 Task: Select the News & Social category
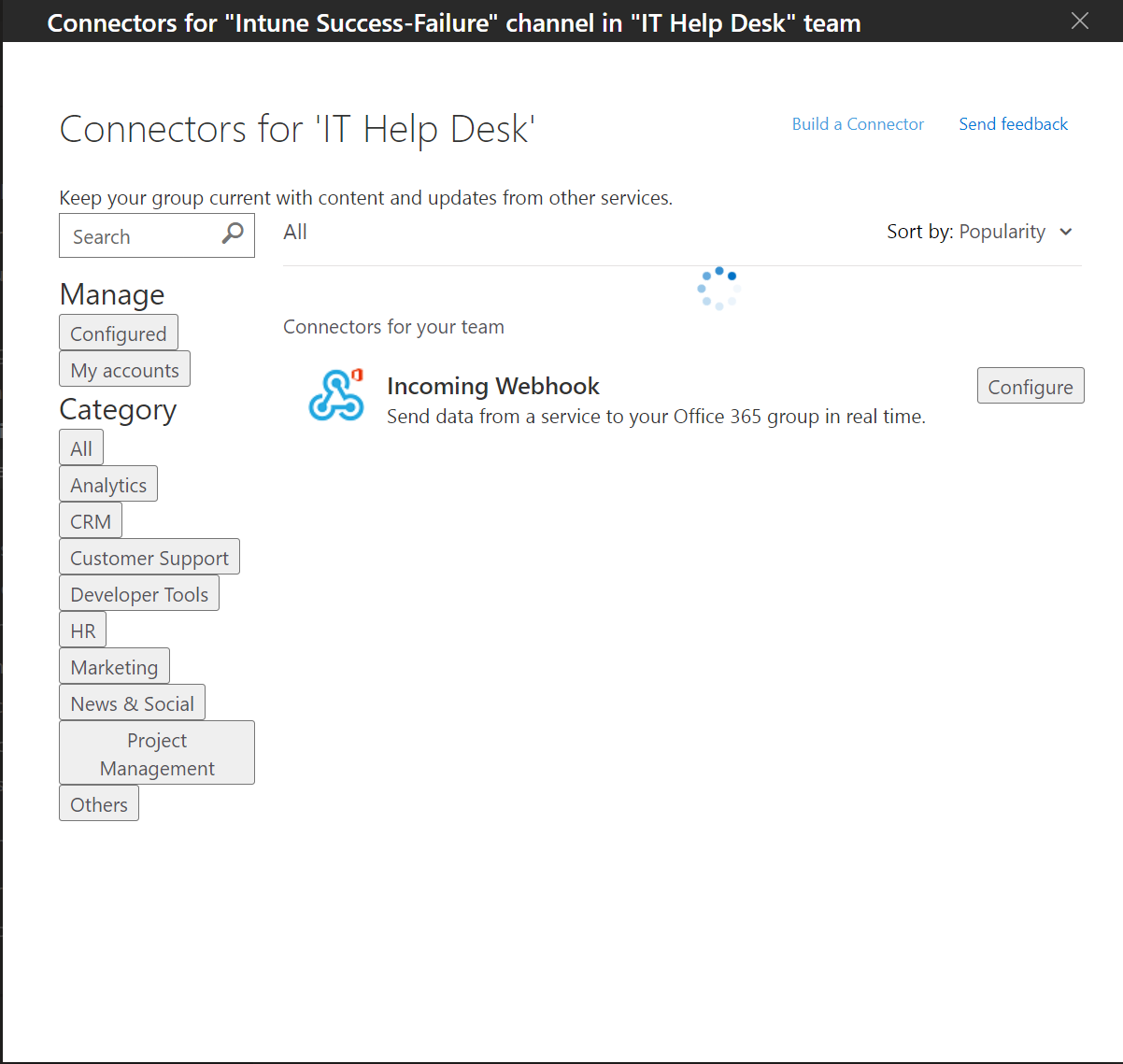click(x=132, y=702)
